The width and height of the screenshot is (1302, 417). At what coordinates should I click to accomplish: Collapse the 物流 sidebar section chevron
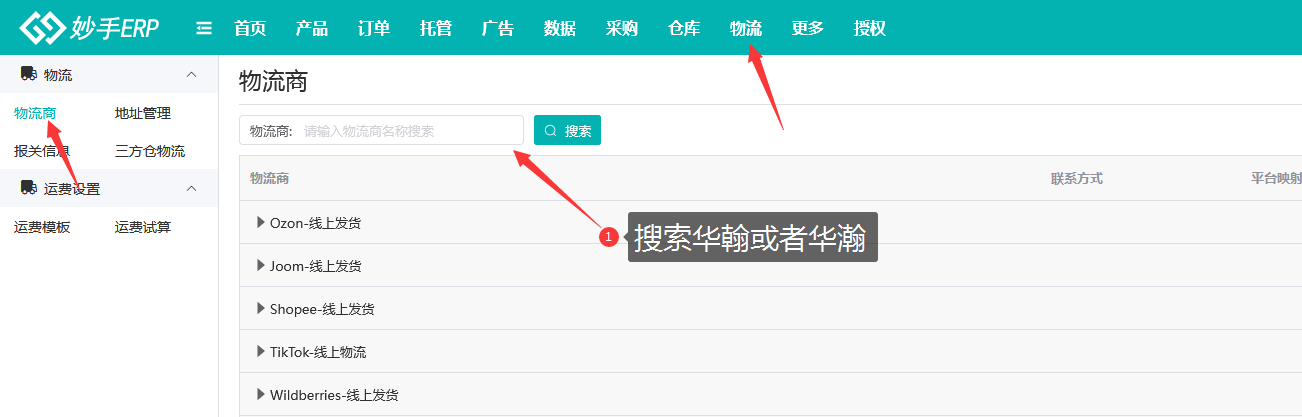192,75
